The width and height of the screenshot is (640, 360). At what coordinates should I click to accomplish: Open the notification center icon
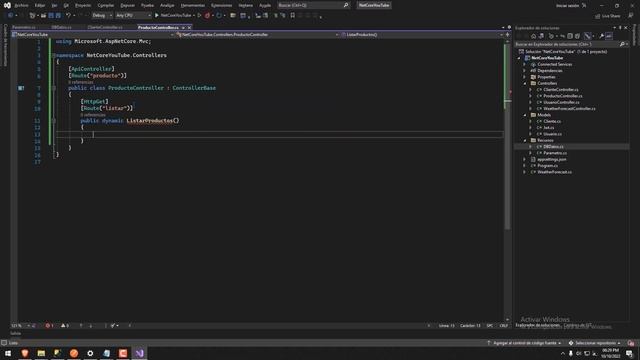tap(629, 353)
